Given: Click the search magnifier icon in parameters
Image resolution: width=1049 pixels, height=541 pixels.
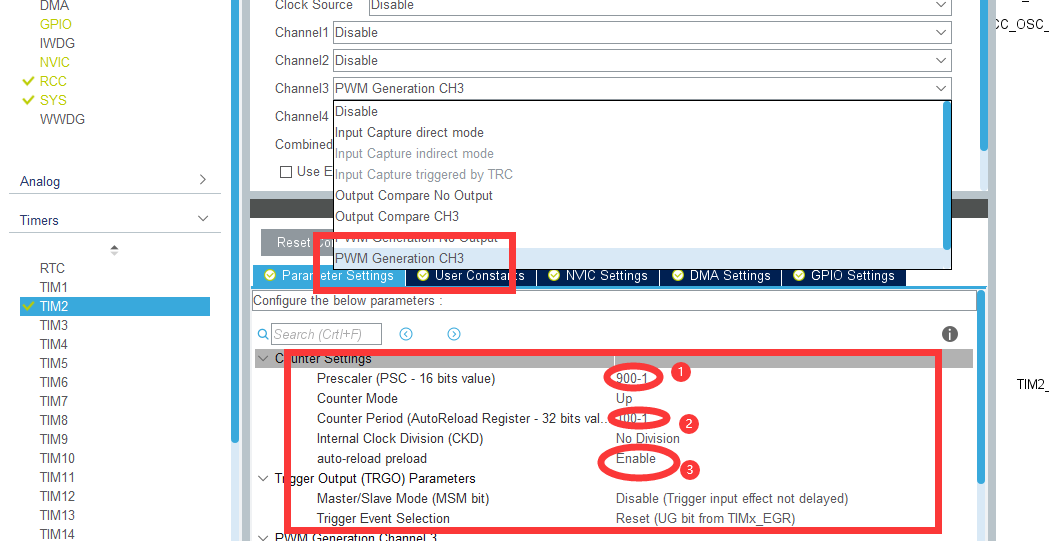Looking at the screenshot, I should point(263,335).
